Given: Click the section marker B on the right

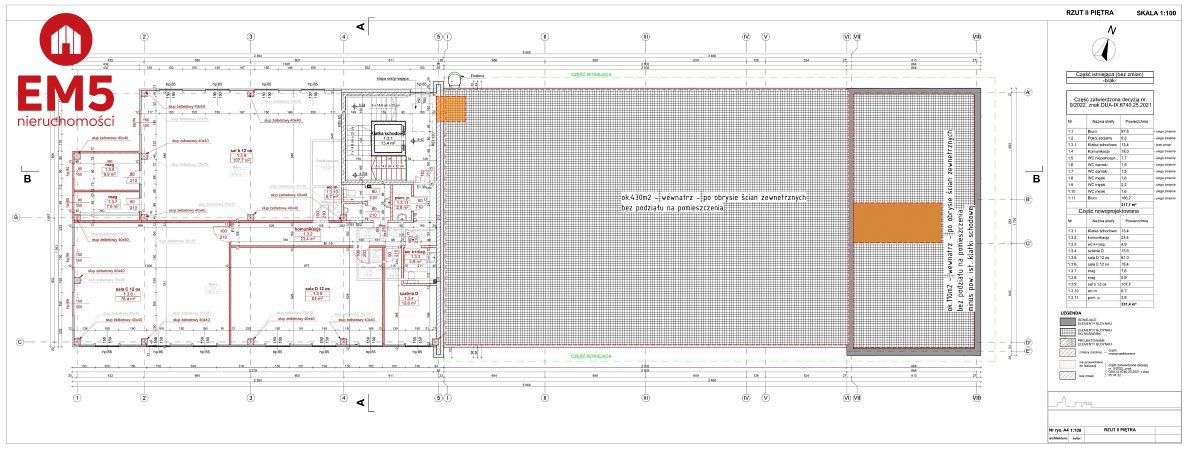Looking at the screenshot, I should click(1036, 179).
